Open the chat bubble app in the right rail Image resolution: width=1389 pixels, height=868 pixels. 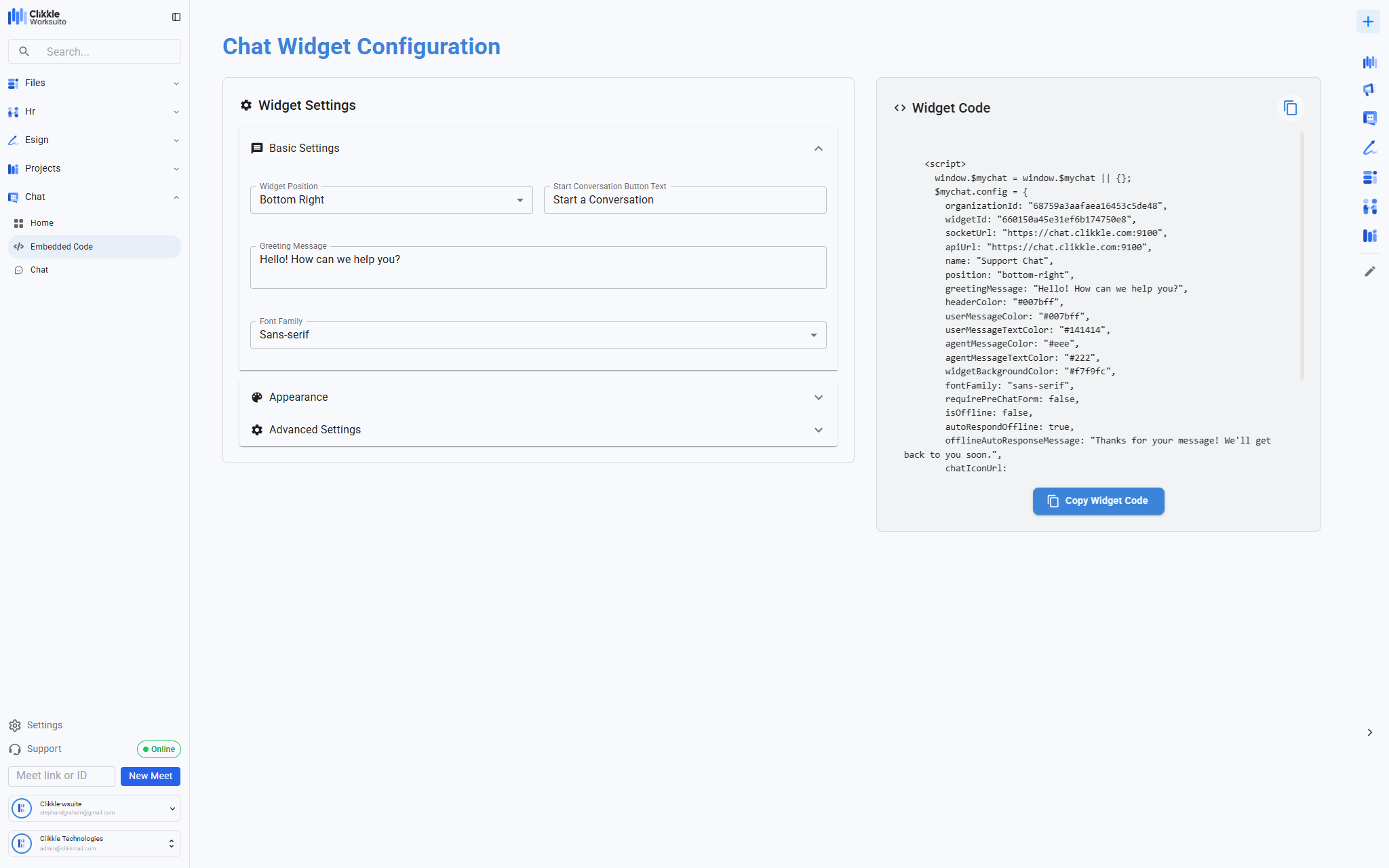click(x=1369, y=119)
